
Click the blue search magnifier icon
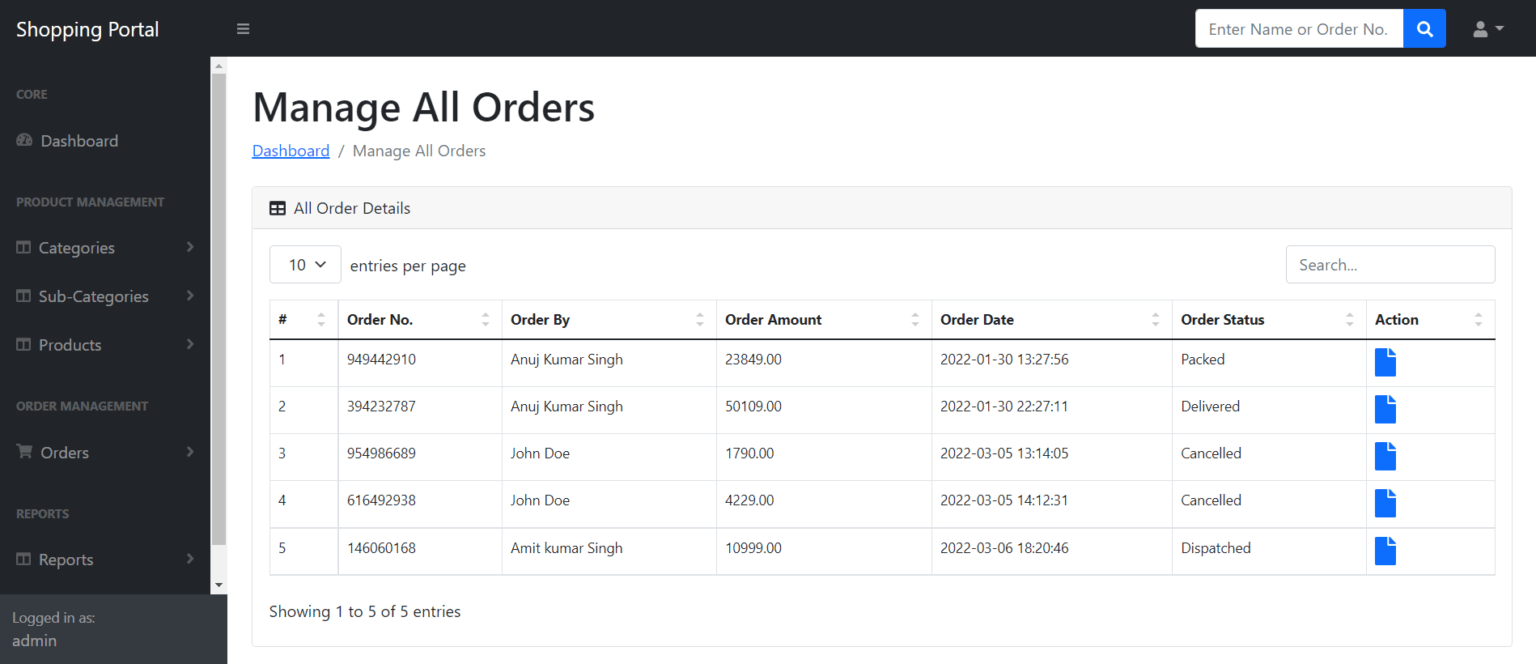[x=1424, y=28]
